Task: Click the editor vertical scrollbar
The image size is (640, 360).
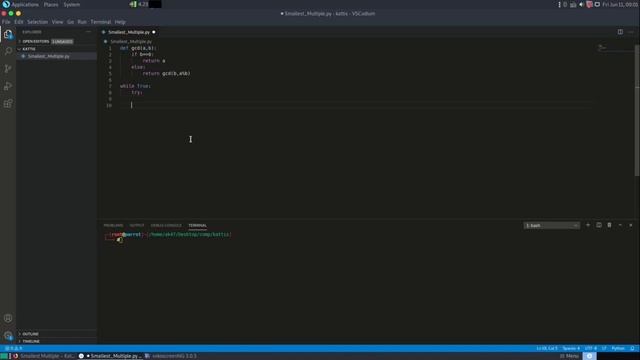Action: (x=637, y=110)
